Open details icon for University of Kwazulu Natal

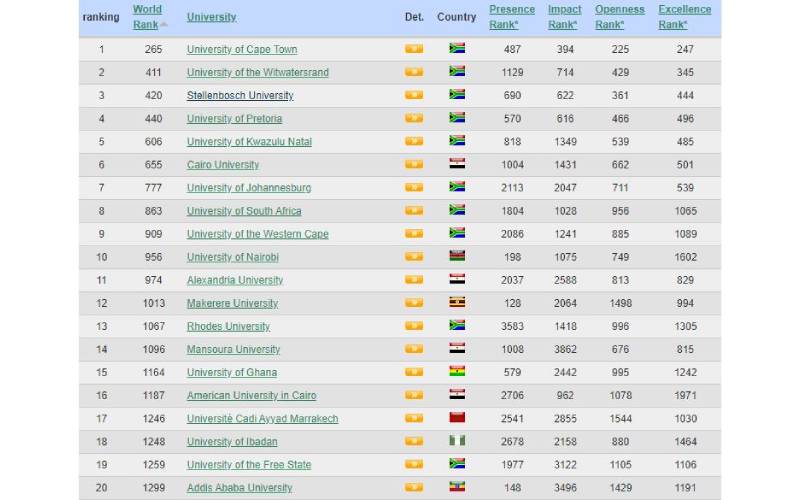coord(414,141)
